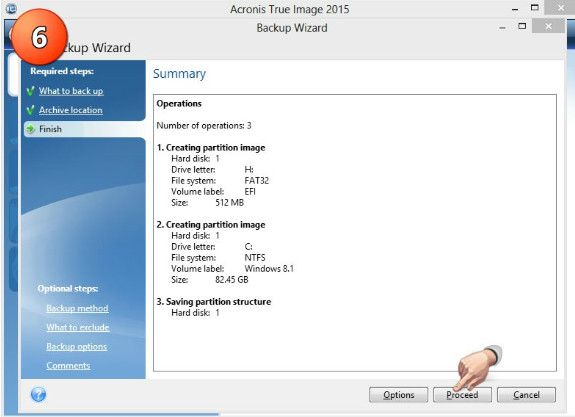Click the 'Required steps:' sidebar heading

pos(62,71)
